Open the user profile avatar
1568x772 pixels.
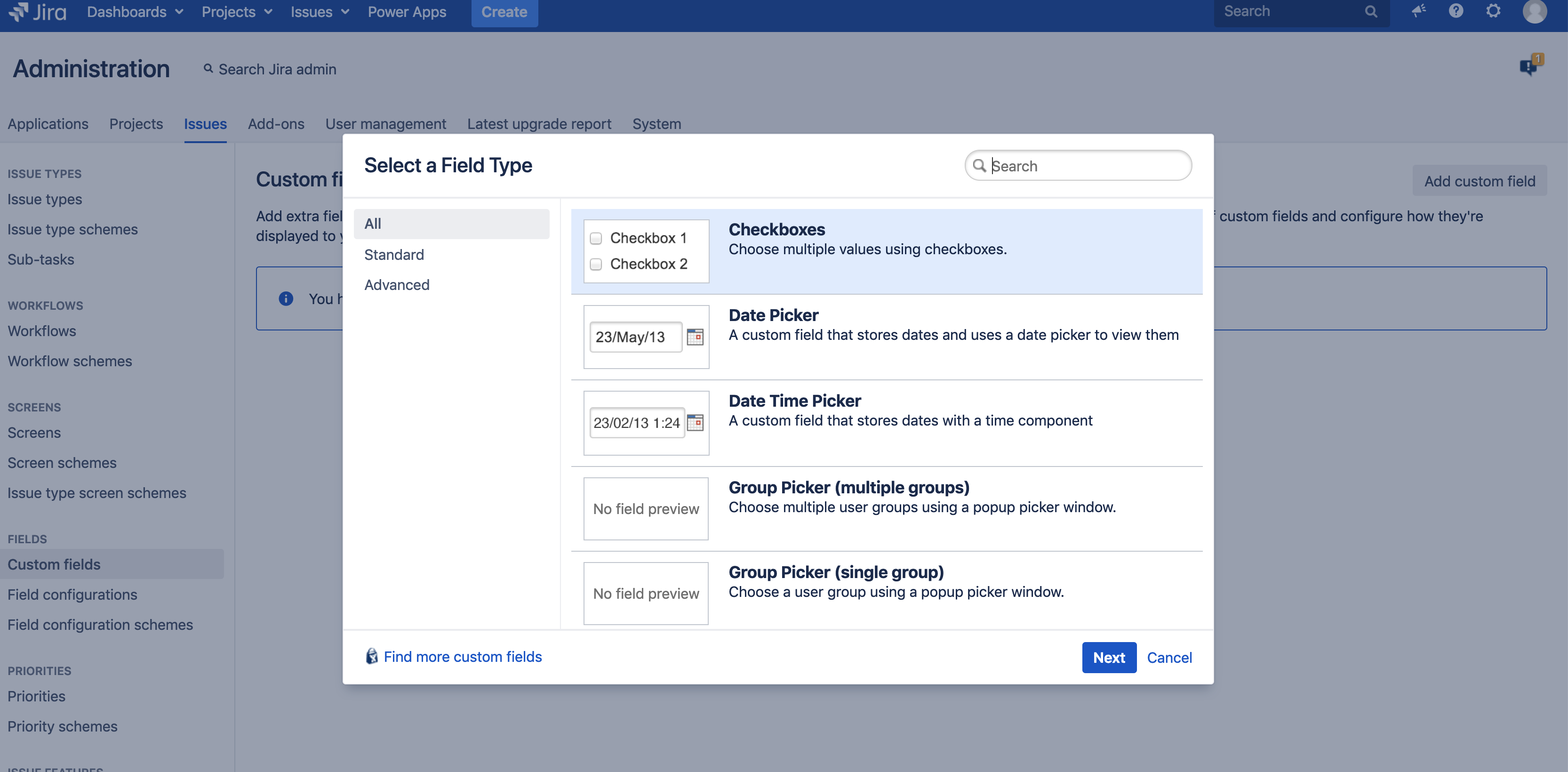[x=1535, y=12]
